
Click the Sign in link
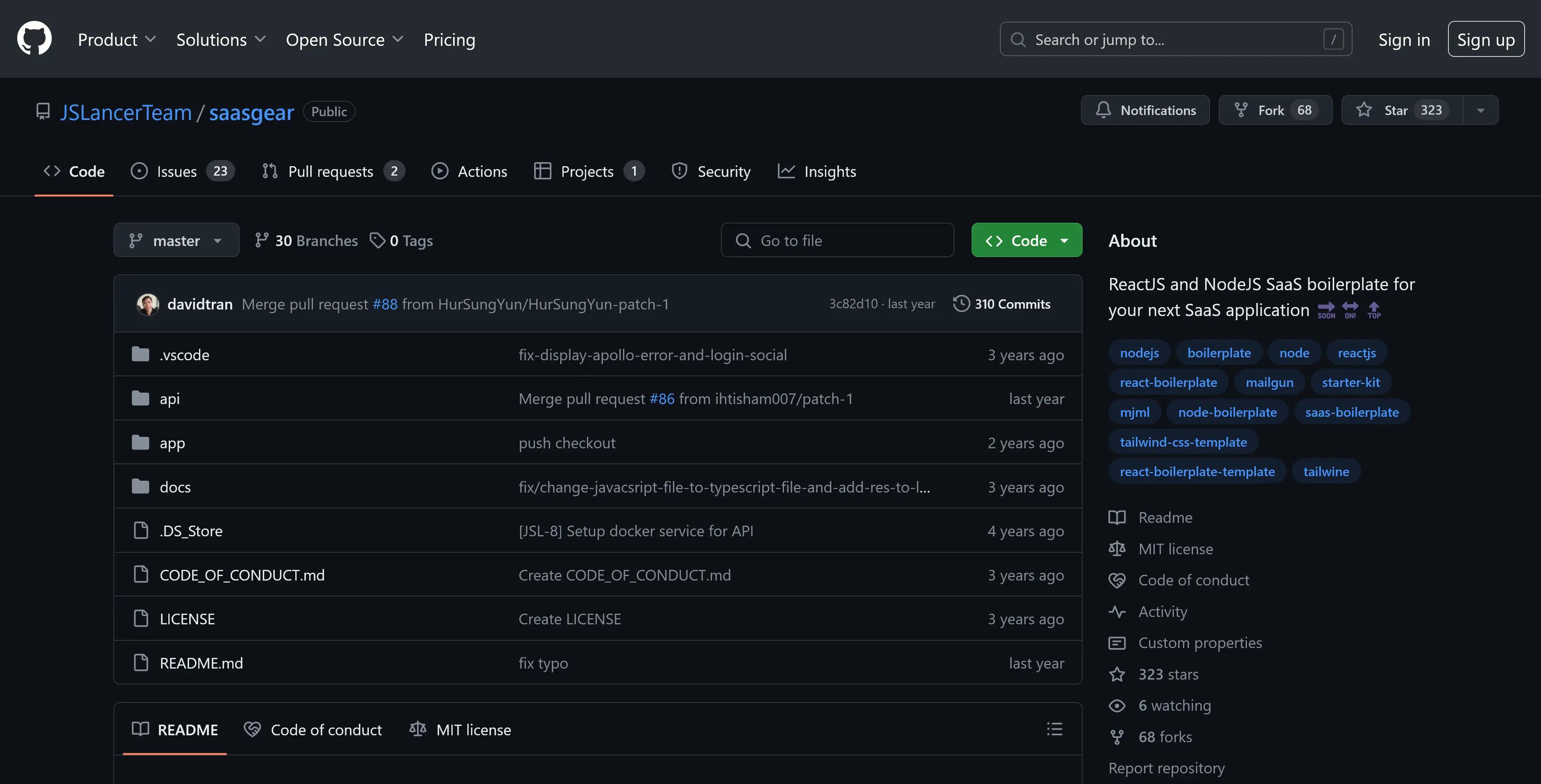[1404, 39]
